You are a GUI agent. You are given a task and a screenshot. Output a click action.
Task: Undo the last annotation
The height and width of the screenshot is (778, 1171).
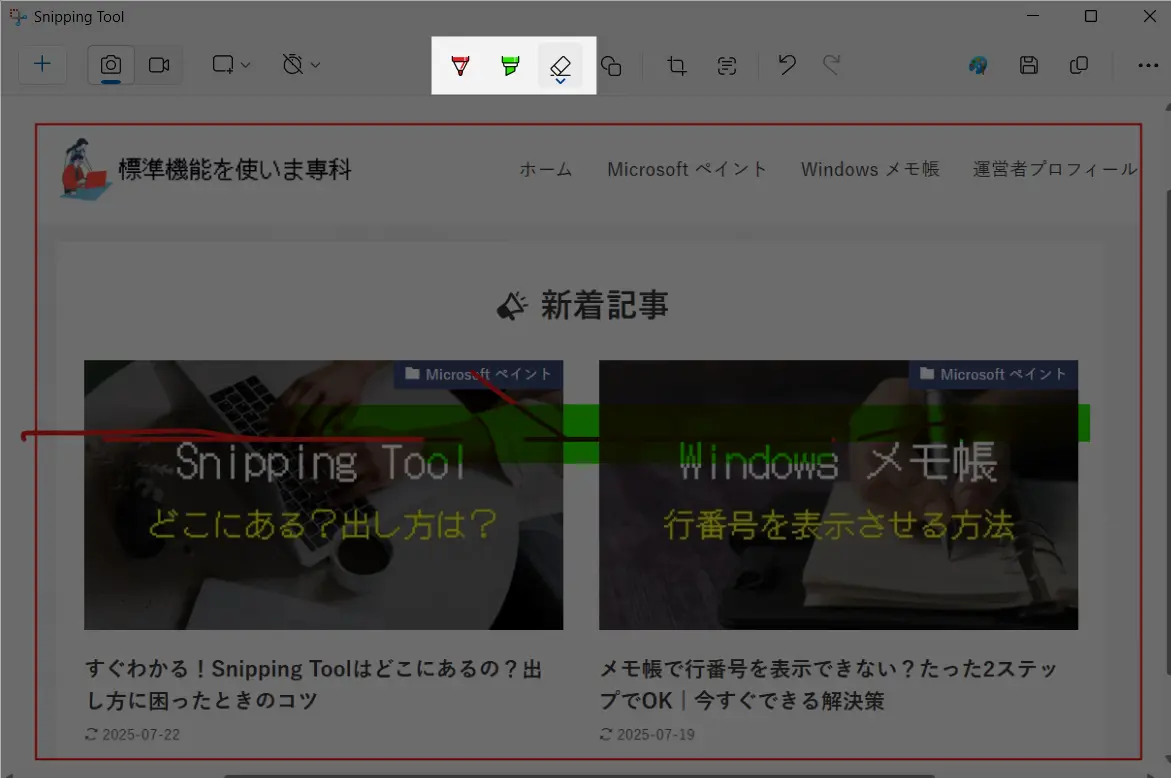coord(786,65)
